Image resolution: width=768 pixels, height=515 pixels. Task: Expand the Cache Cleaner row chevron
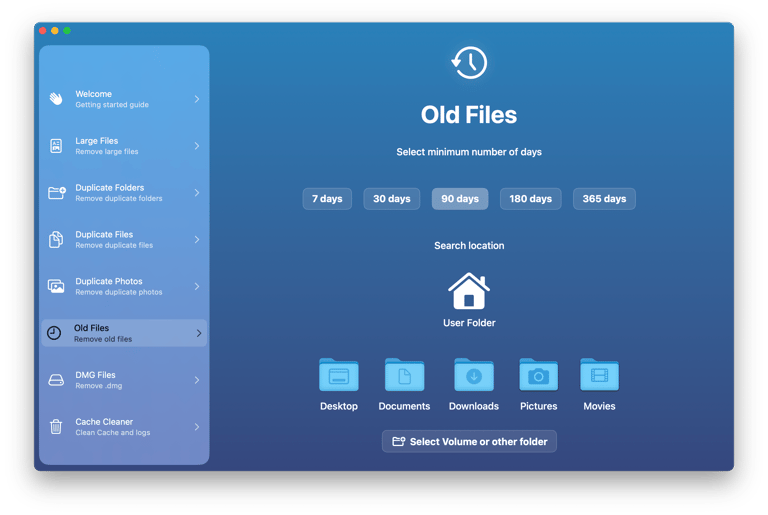[x=197, y=427]
